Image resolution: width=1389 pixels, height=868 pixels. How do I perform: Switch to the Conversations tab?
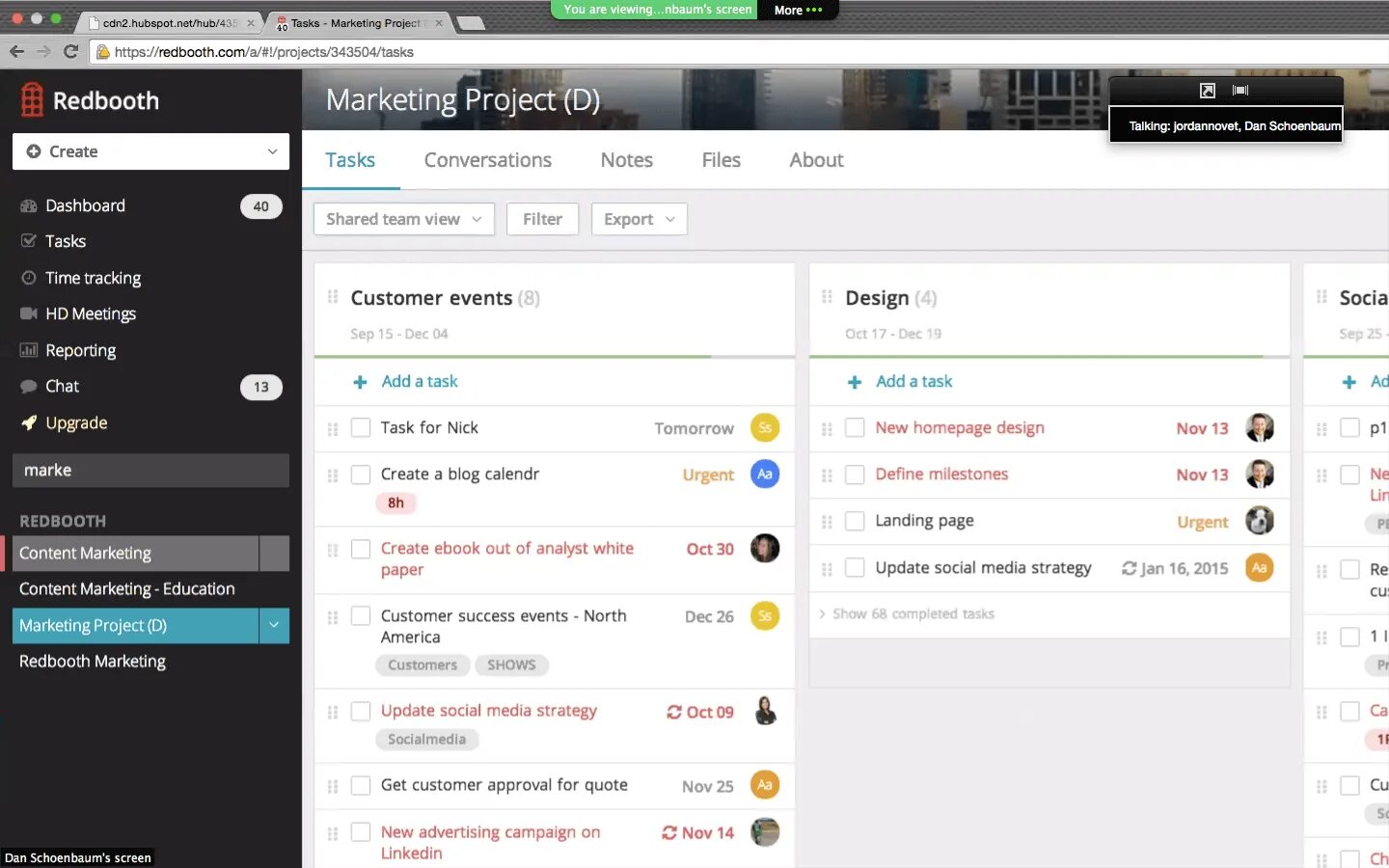pos(488,160)
